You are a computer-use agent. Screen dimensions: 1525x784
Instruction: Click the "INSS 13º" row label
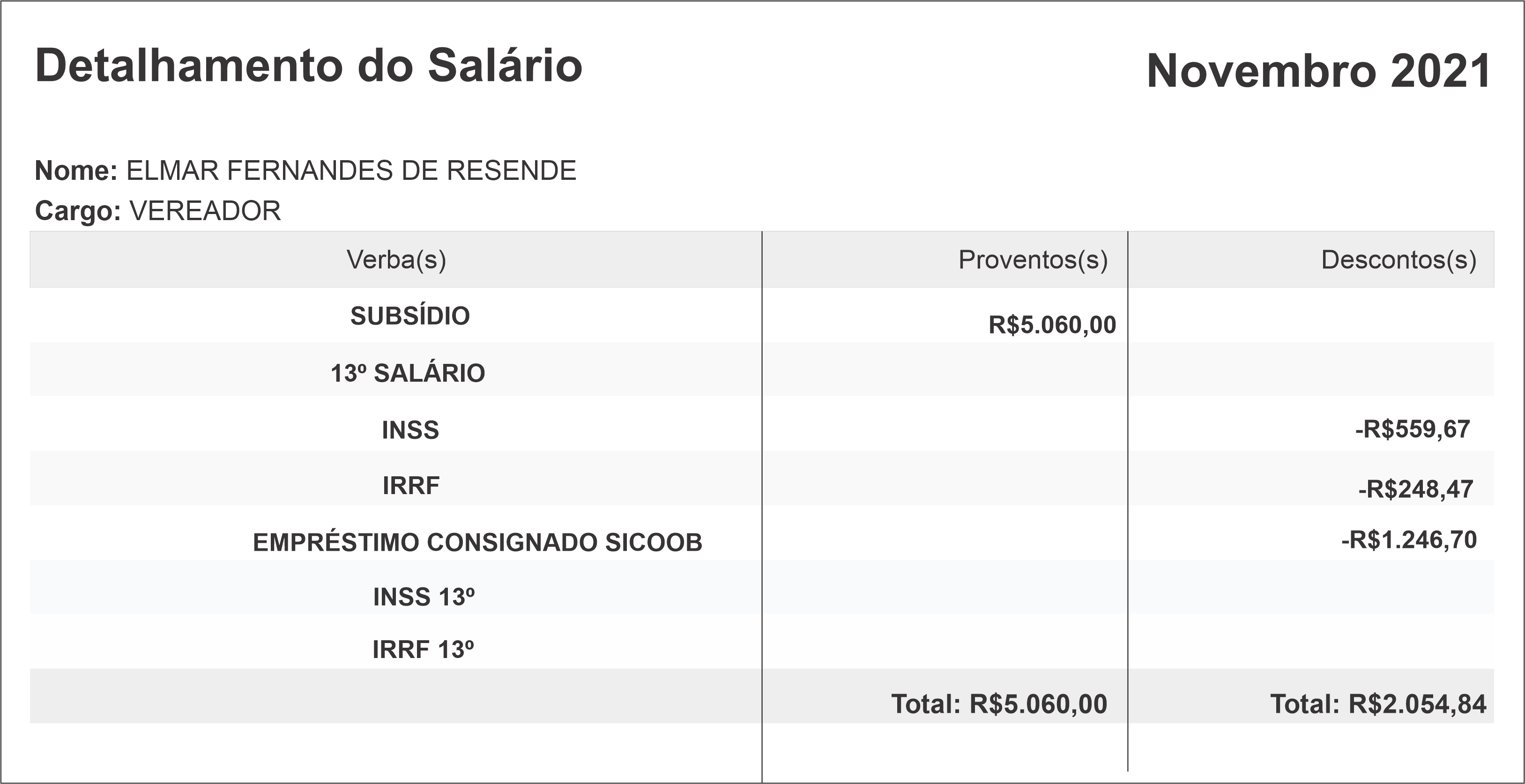423,597
